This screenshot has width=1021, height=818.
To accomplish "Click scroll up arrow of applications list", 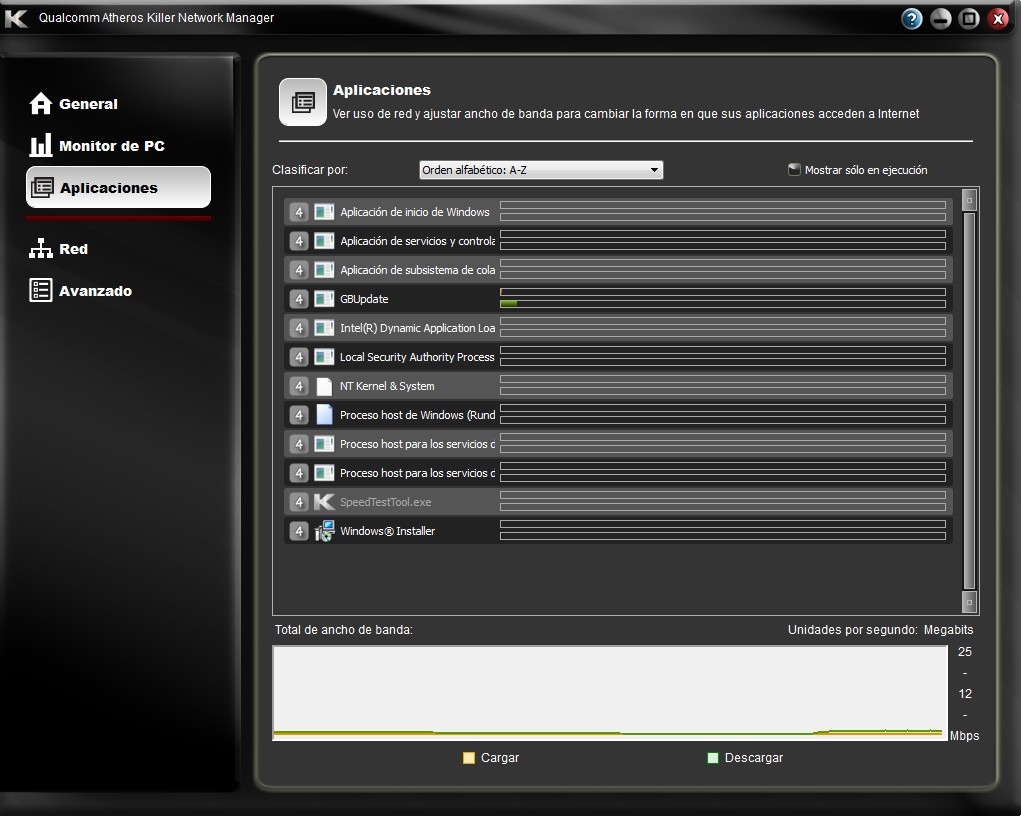I will [969, 200].
